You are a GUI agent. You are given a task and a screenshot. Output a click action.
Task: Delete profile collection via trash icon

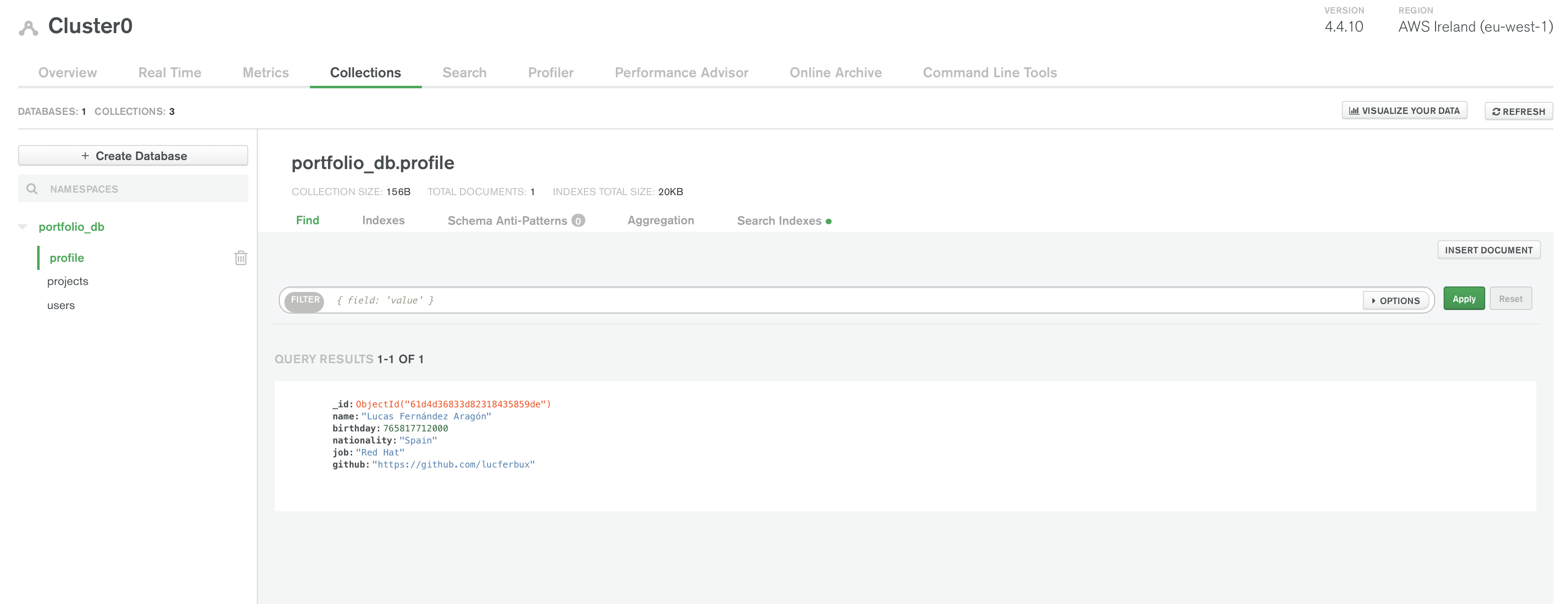pyautogui.click(x=240, y=258)
